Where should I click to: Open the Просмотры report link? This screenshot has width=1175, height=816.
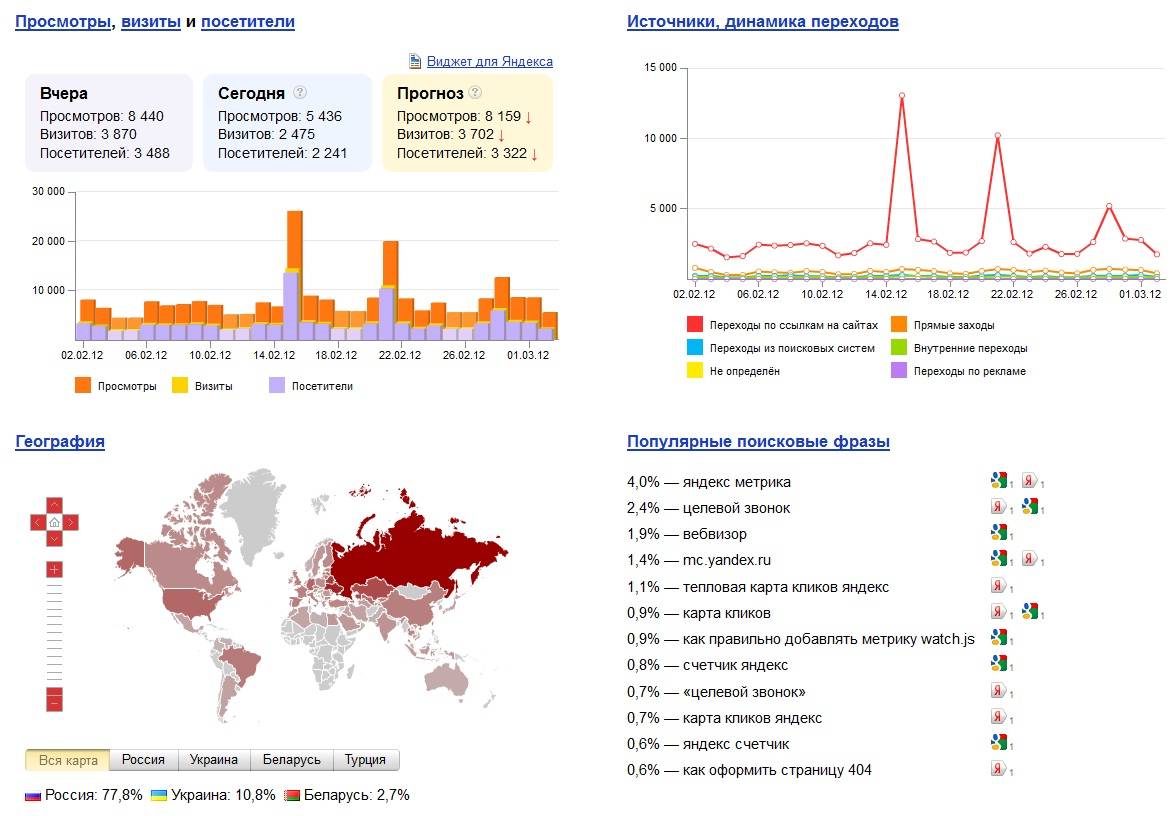point(63,22)
